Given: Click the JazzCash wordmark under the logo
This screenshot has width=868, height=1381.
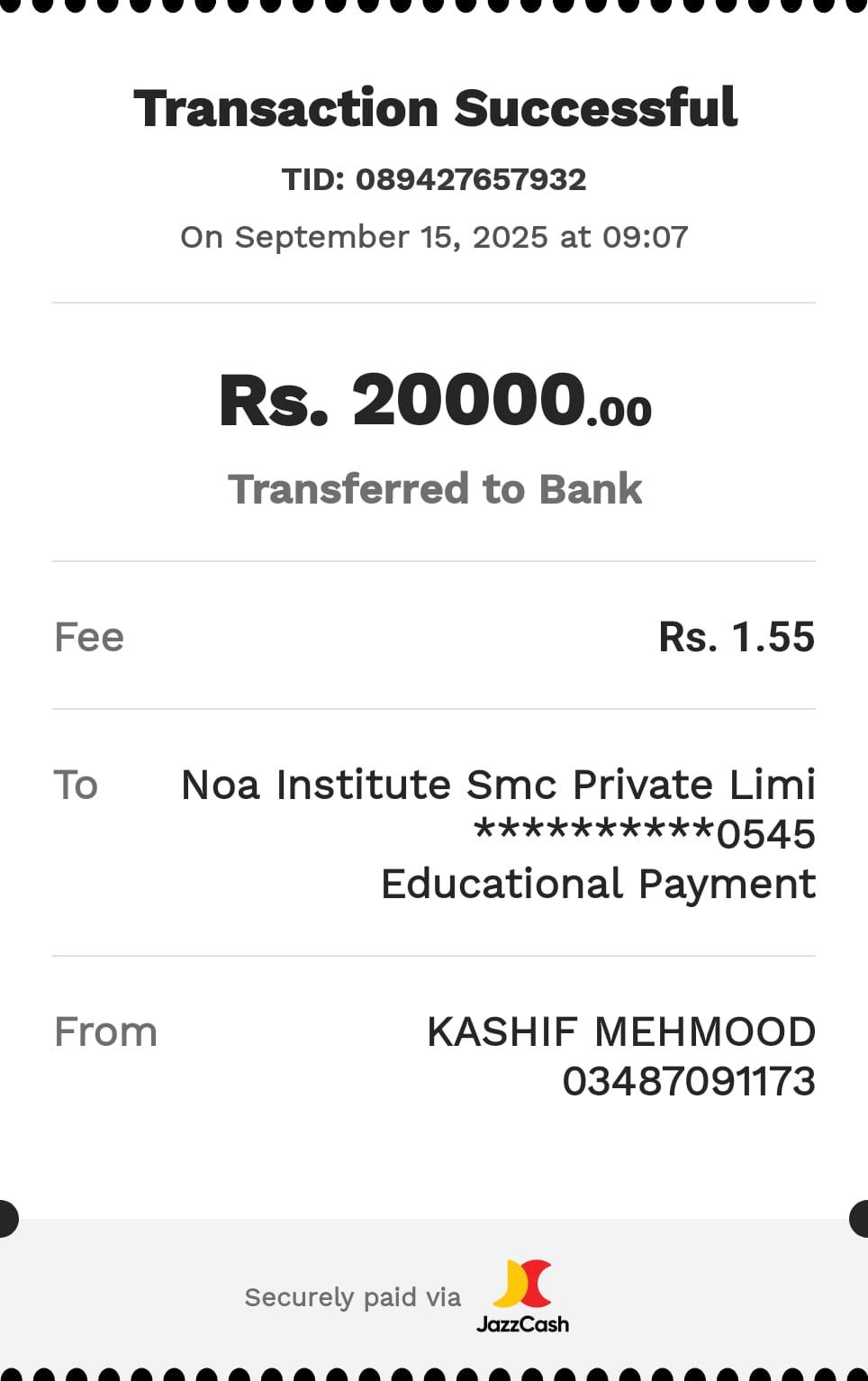Looking at the screenshot, I should pyautogui.click(x=522, y=1324).
